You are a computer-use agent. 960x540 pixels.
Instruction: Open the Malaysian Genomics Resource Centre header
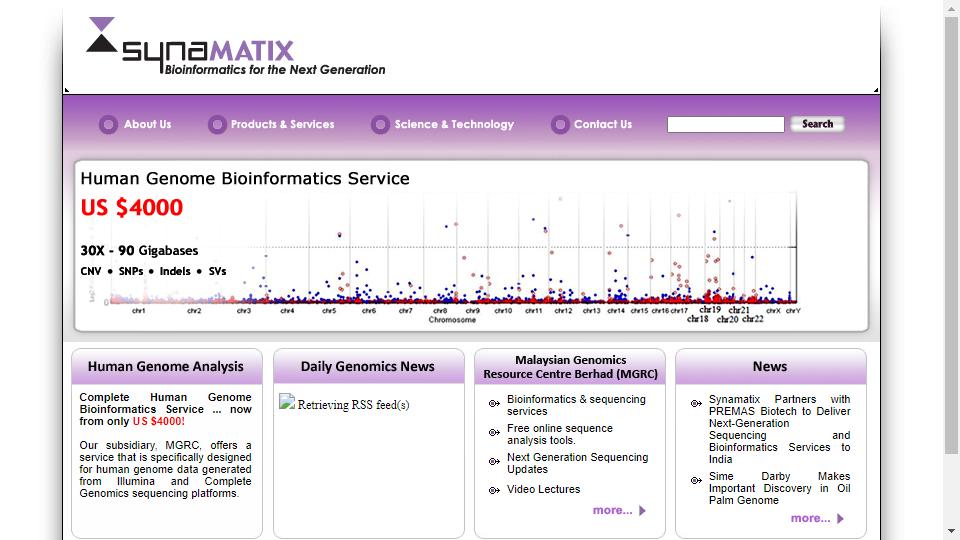click(570, 367)
